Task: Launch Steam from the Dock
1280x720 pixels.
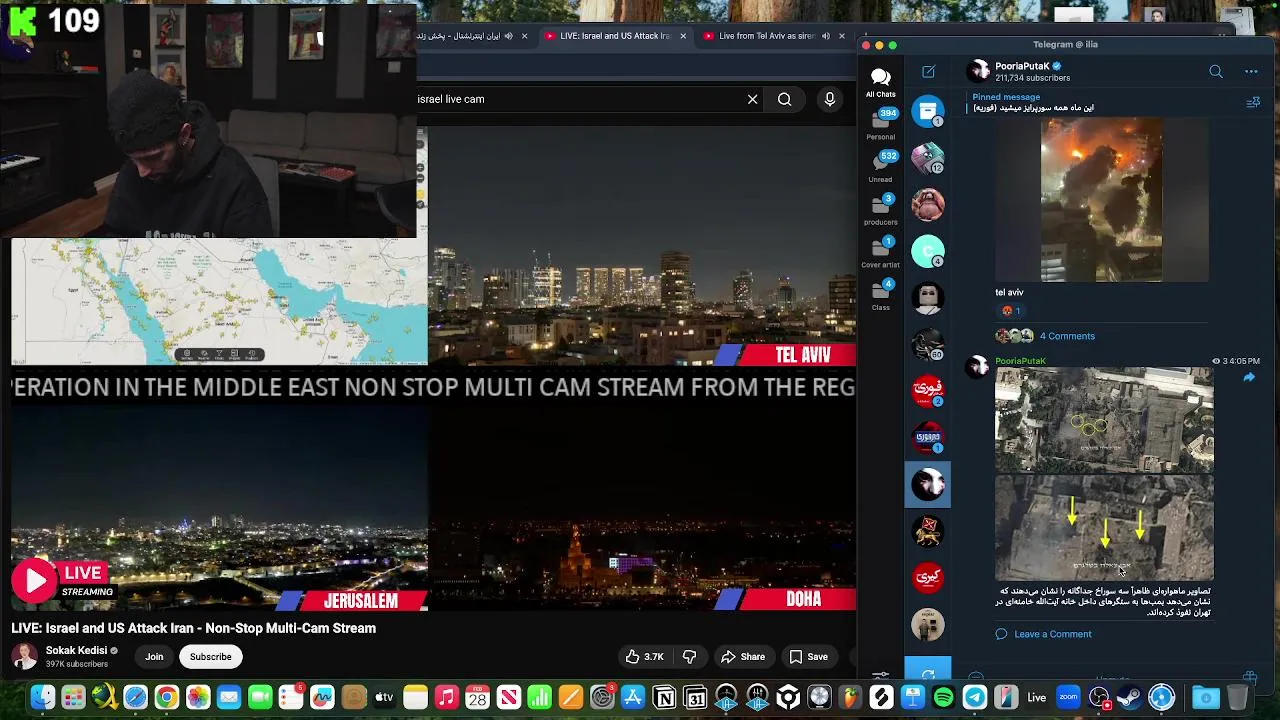Action: pyautogui.click(x=1130, y=697)
